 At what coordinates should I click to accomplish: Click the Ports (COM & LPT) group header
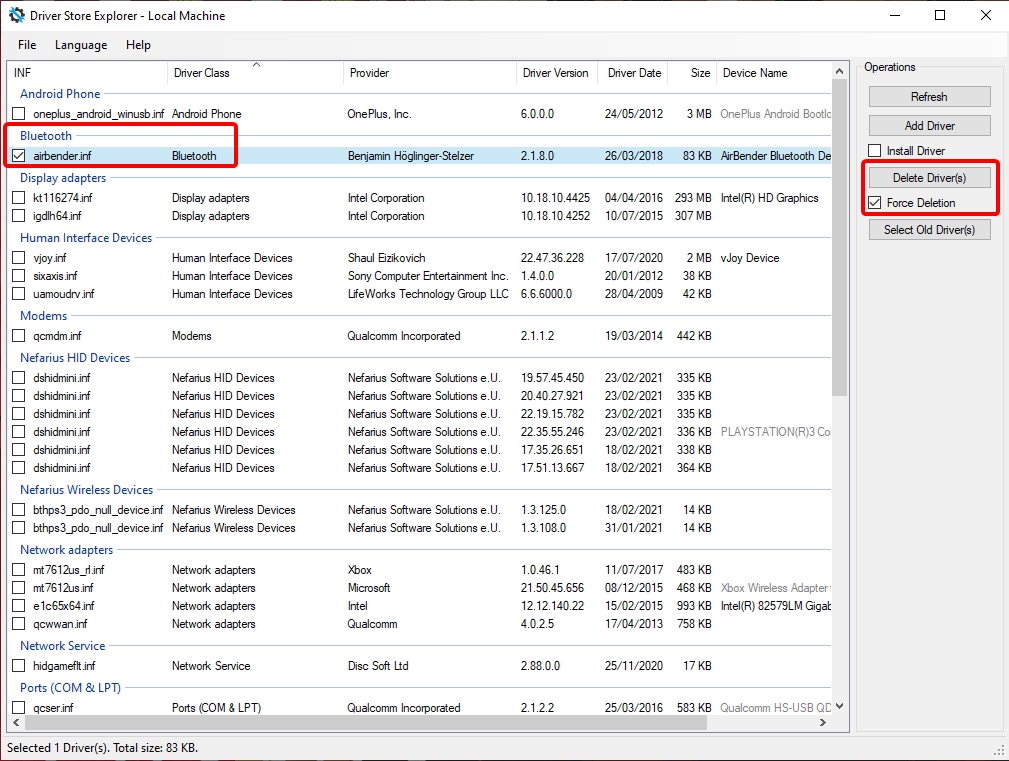point(70,688)
